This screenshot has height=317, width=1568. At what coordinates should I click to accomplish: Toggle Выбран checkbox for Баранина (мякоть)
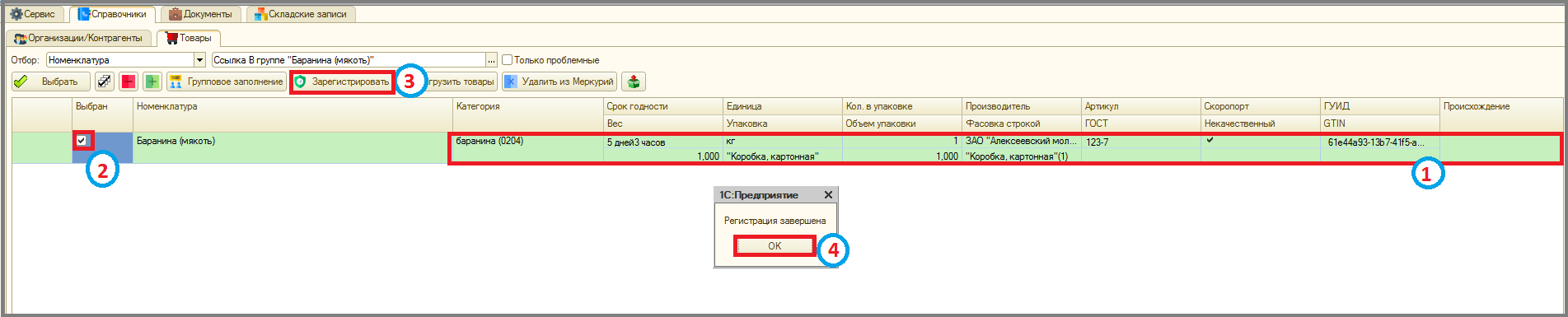click(x=82, y=141)
